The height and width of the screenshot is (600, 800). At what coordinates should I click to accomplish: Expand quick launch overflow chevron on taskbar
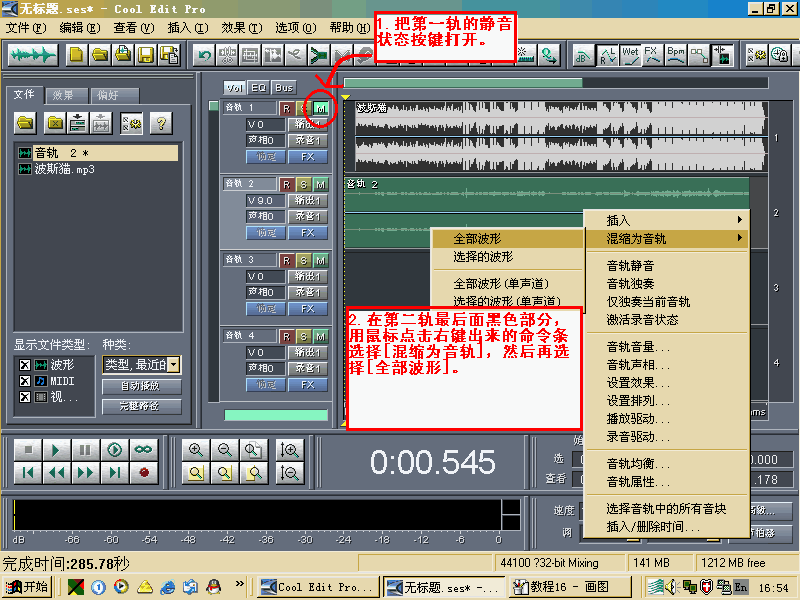(x=239, y=585)
